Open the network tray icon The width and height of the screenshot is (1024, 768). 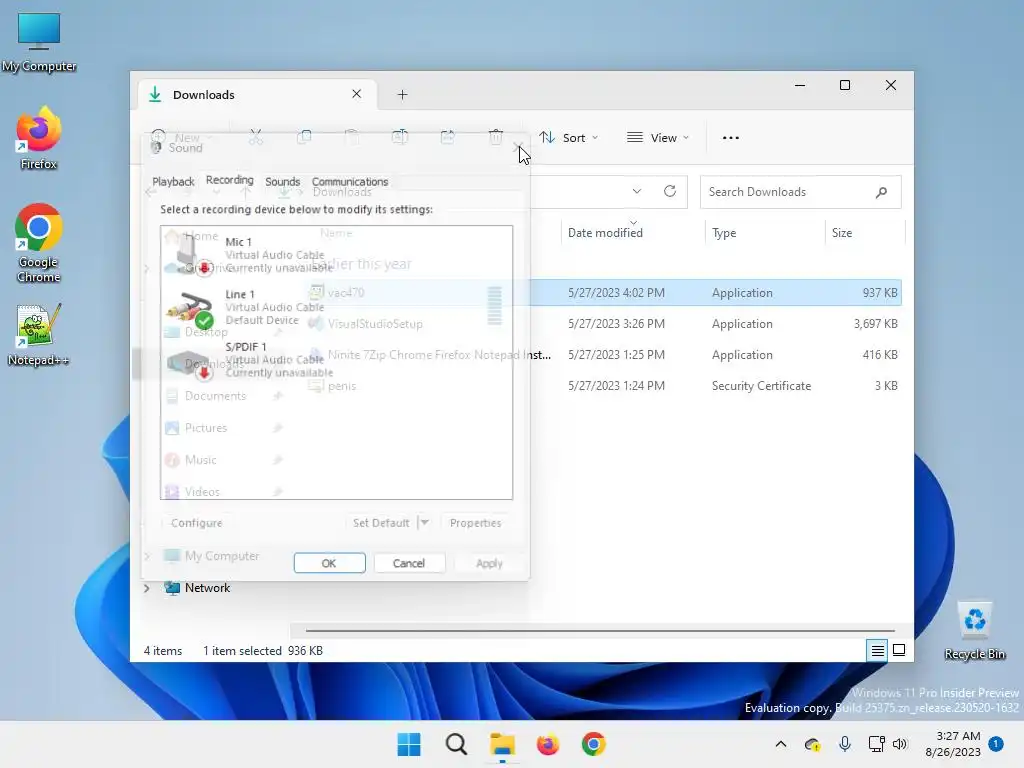point(876,744)
